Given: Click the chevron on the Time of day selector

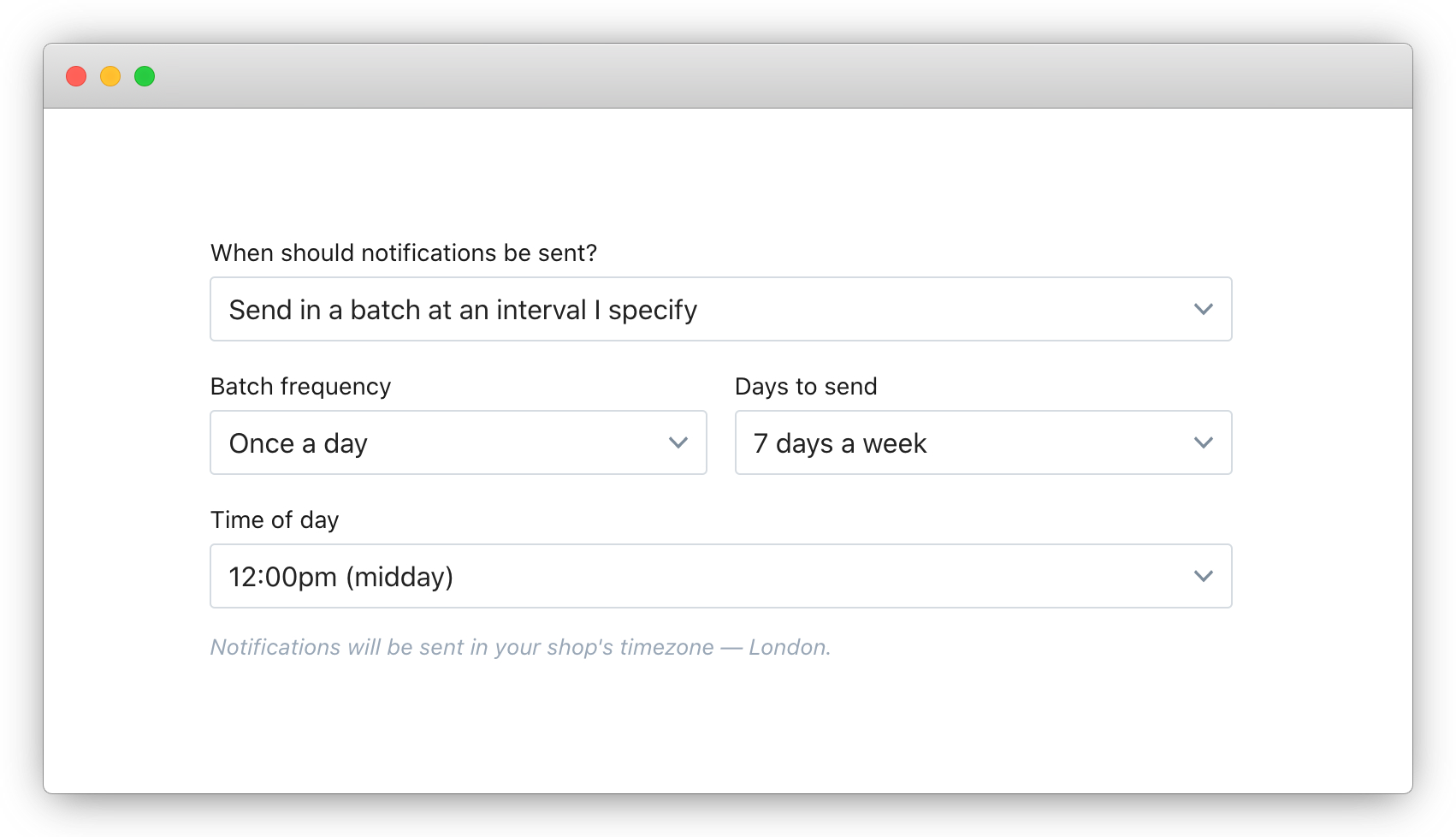Looking at the screenshot, I should tap(1203, 576).
